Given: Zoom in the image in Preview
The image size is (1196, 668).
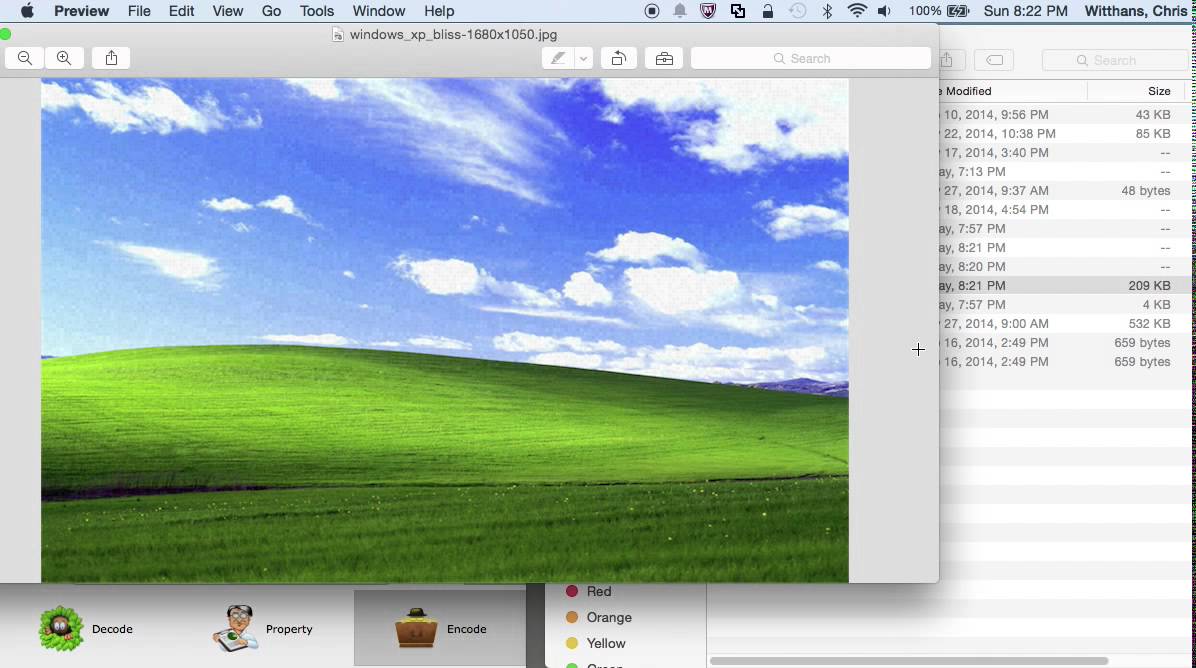Looking at the screenshot, I should [x=64, y=58].
